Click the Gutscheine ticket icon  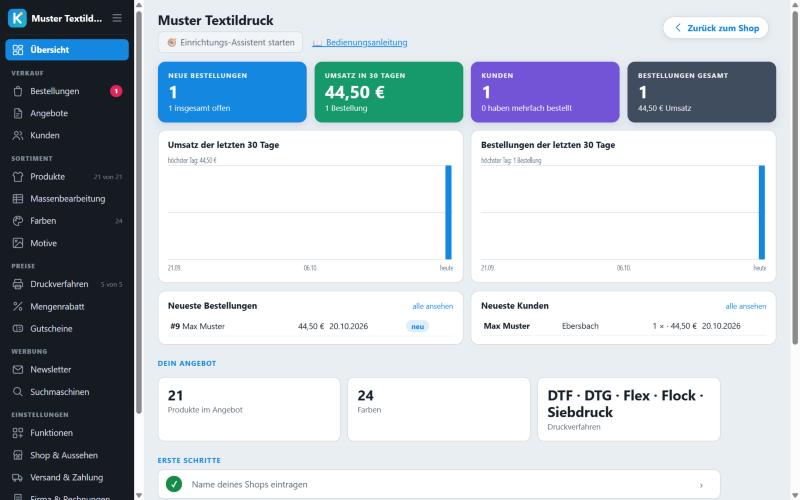(18, 329)
